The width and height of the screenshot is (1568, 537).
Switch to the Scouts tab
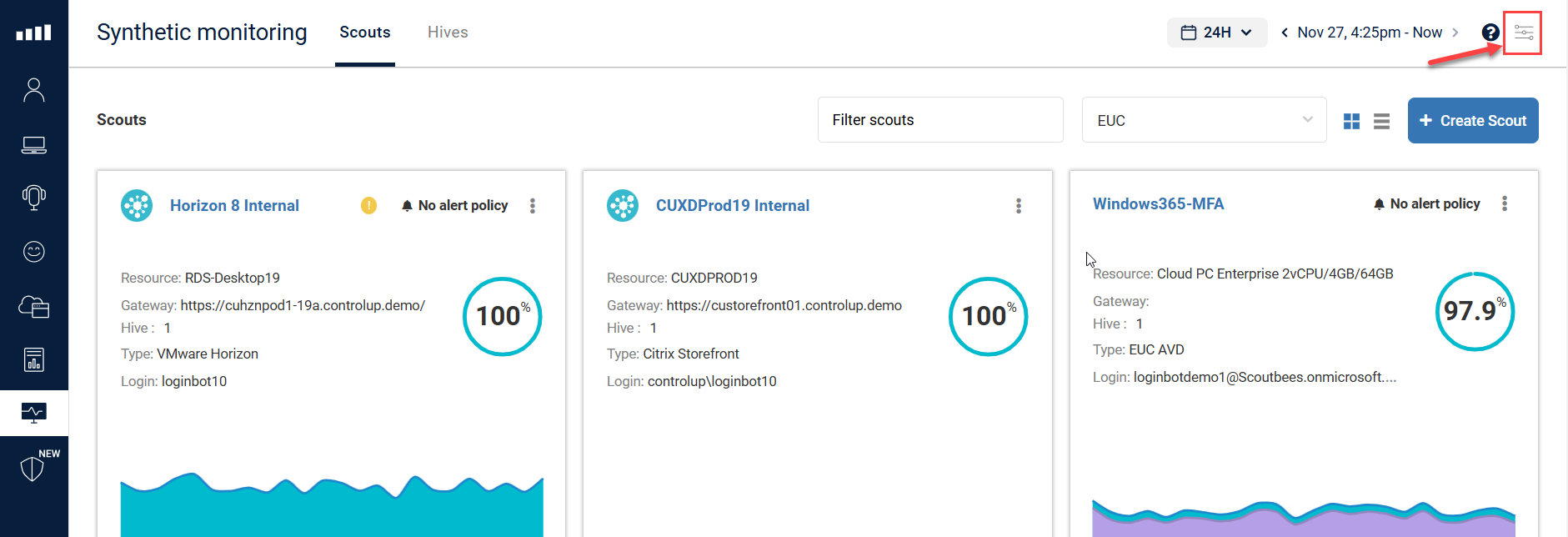click(x=365, y=33)
